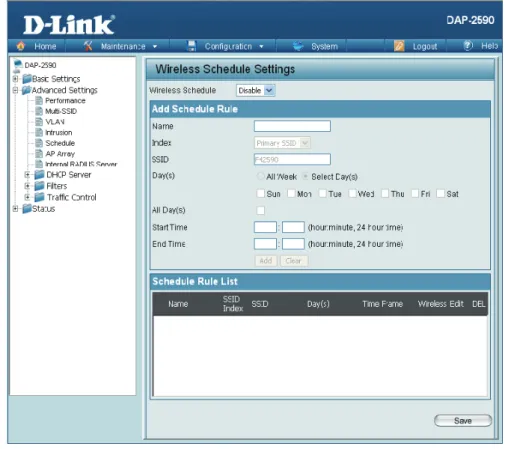Tick the Wed day checkbox

352,193
